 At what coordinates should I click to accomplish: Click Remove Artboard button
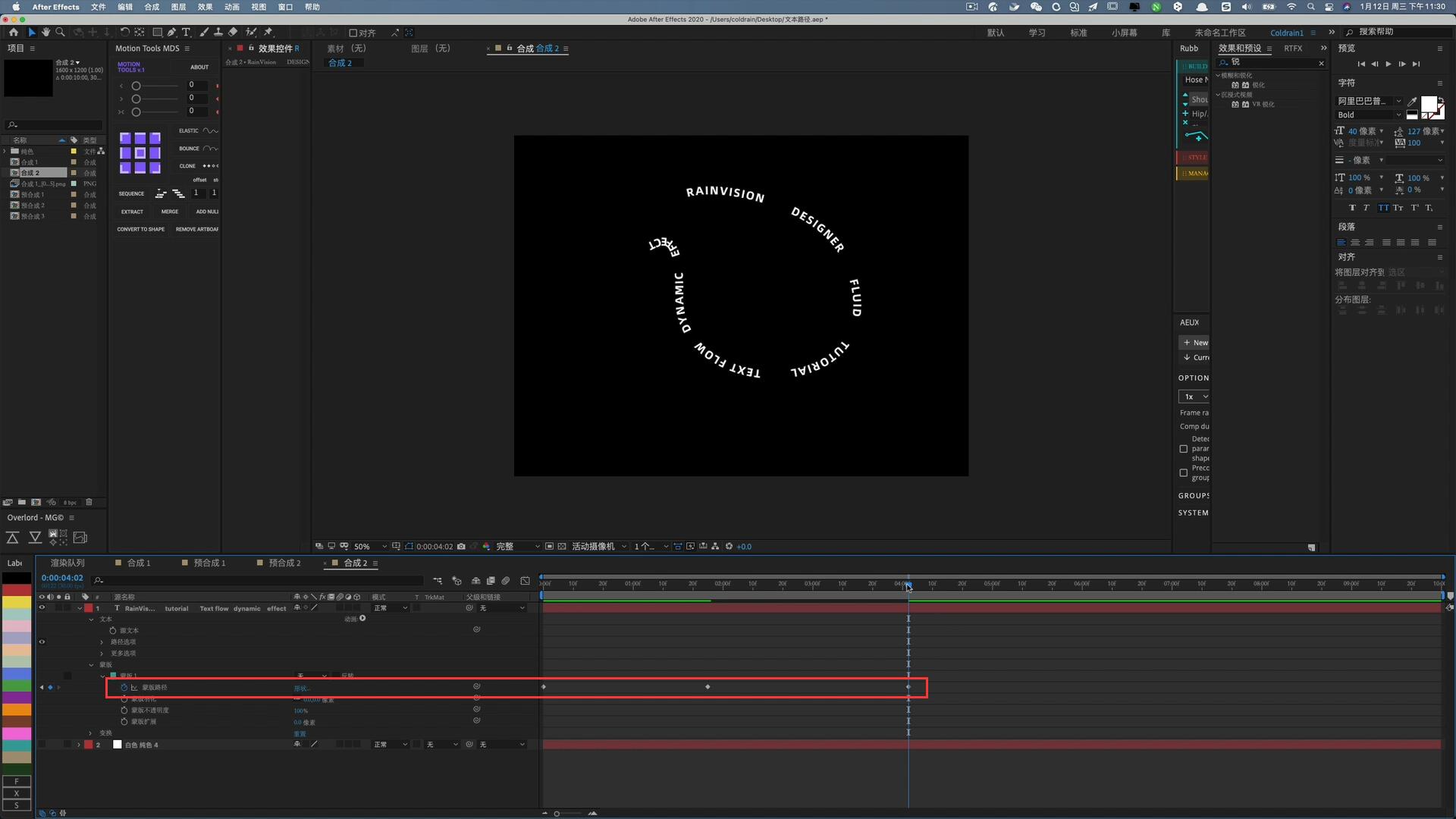coord(196,229)
